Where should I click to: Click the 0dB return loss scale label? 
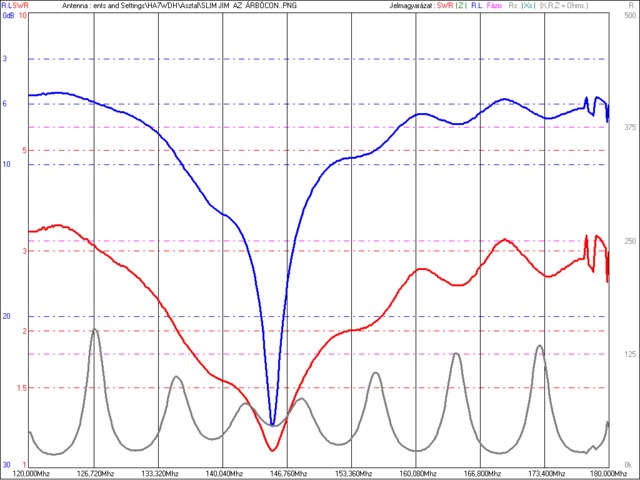(6, 16)
